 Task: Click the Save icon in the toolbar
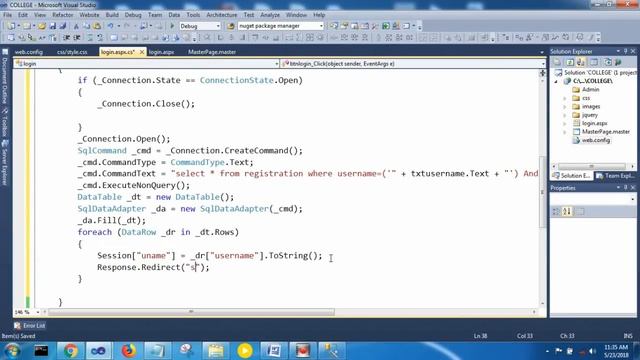[52, 26]
